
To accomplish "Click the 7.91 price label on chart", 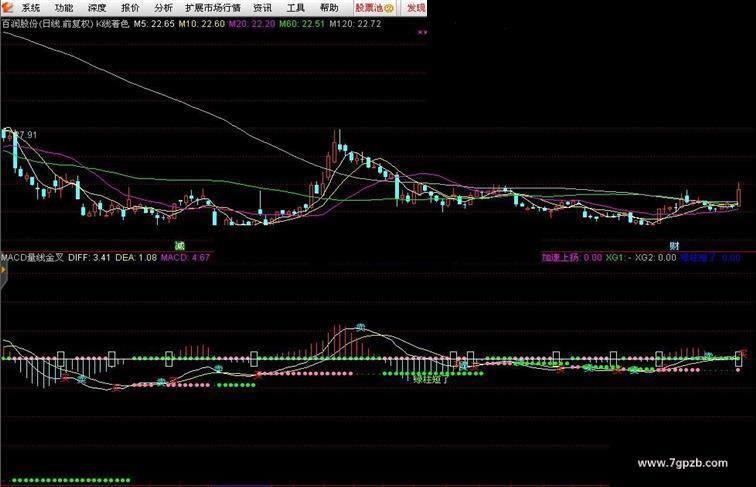I will point(27,135).
